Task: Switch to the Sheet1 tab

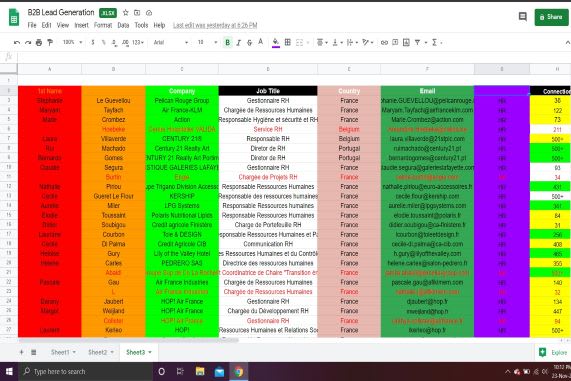Action: [x=63, y=352]
